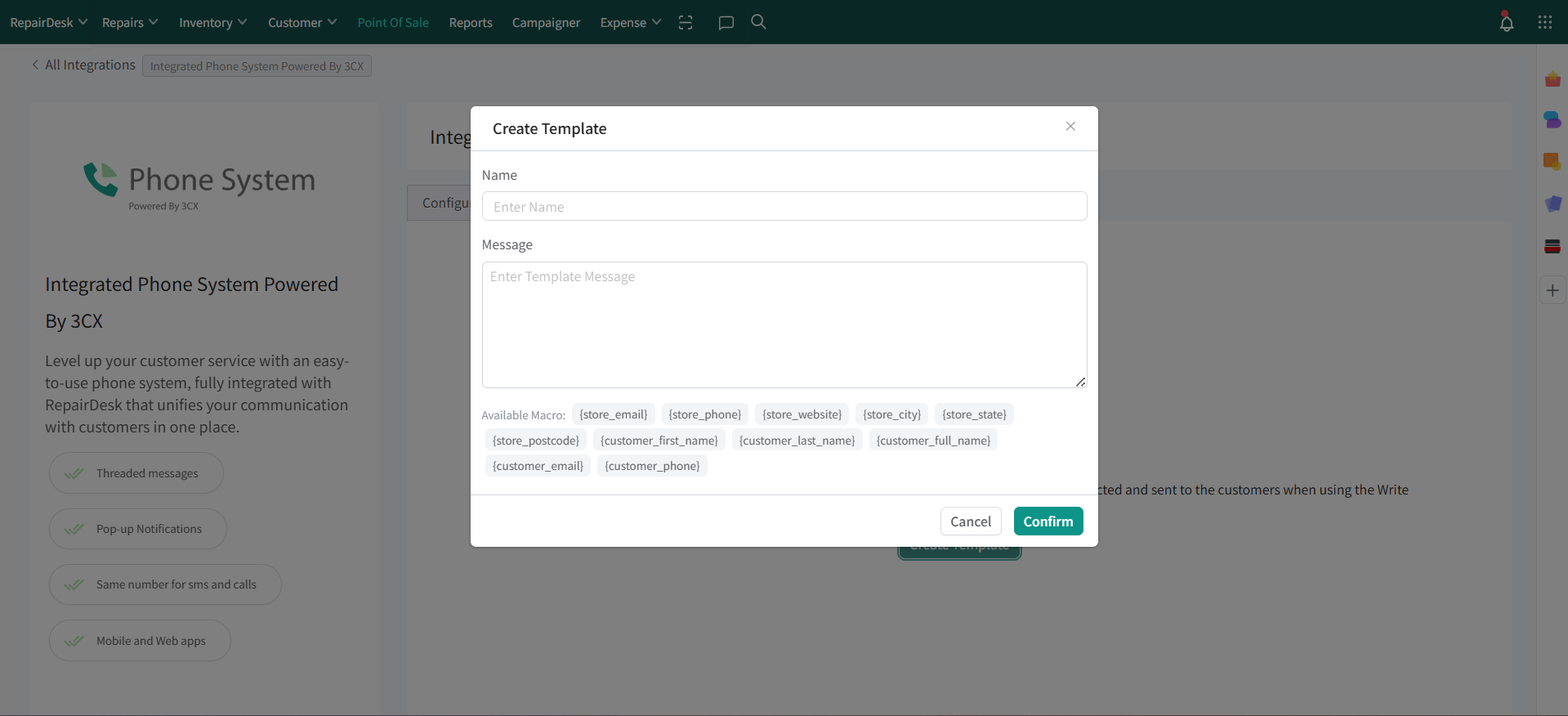
Task: Insert the {store_email} macro
Action: pos(614,414)
